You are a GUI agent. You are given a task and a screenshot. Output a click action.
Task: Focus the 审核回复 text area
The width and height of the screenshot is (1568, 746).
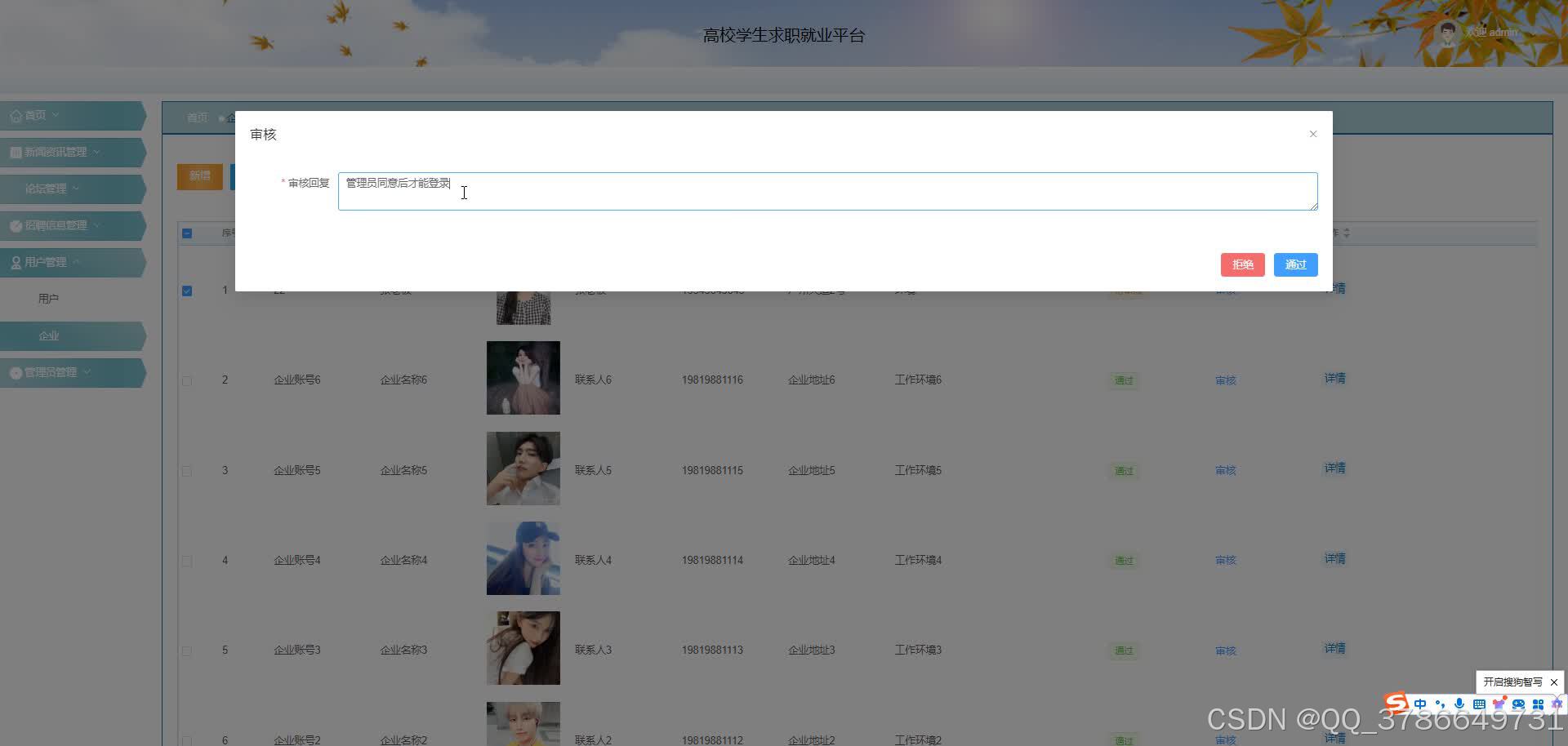827,191
